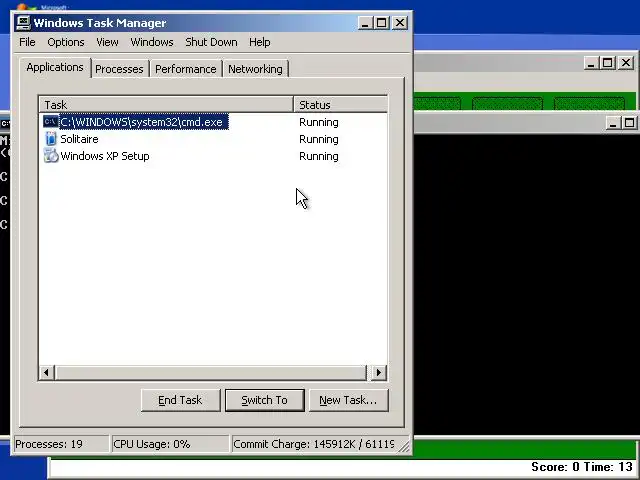This screenshot has height=480, width=640.
Task: Switch to the Performance tab
Action: click(185, 69)
